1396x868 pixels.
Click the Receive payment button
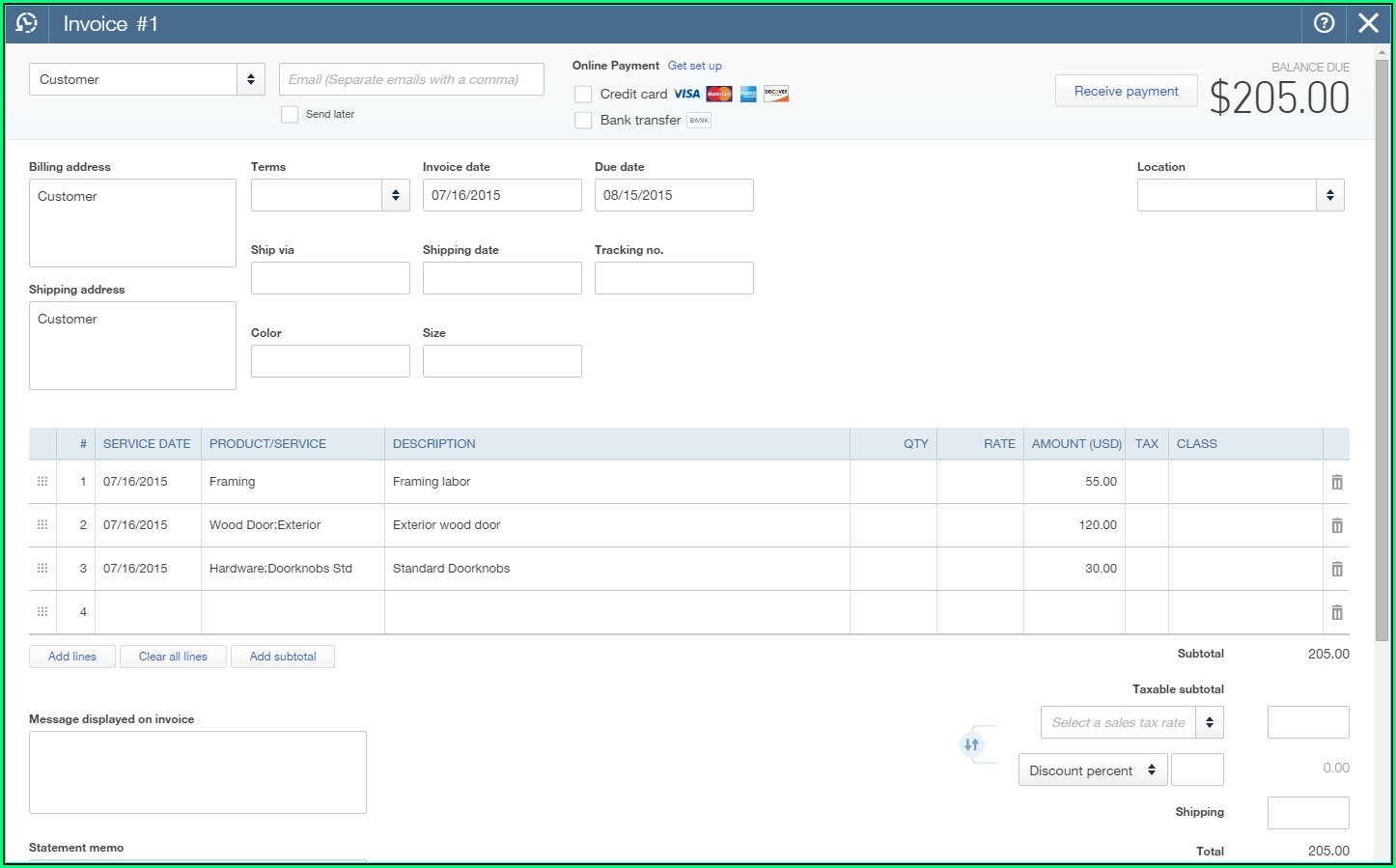point(1126,91)
